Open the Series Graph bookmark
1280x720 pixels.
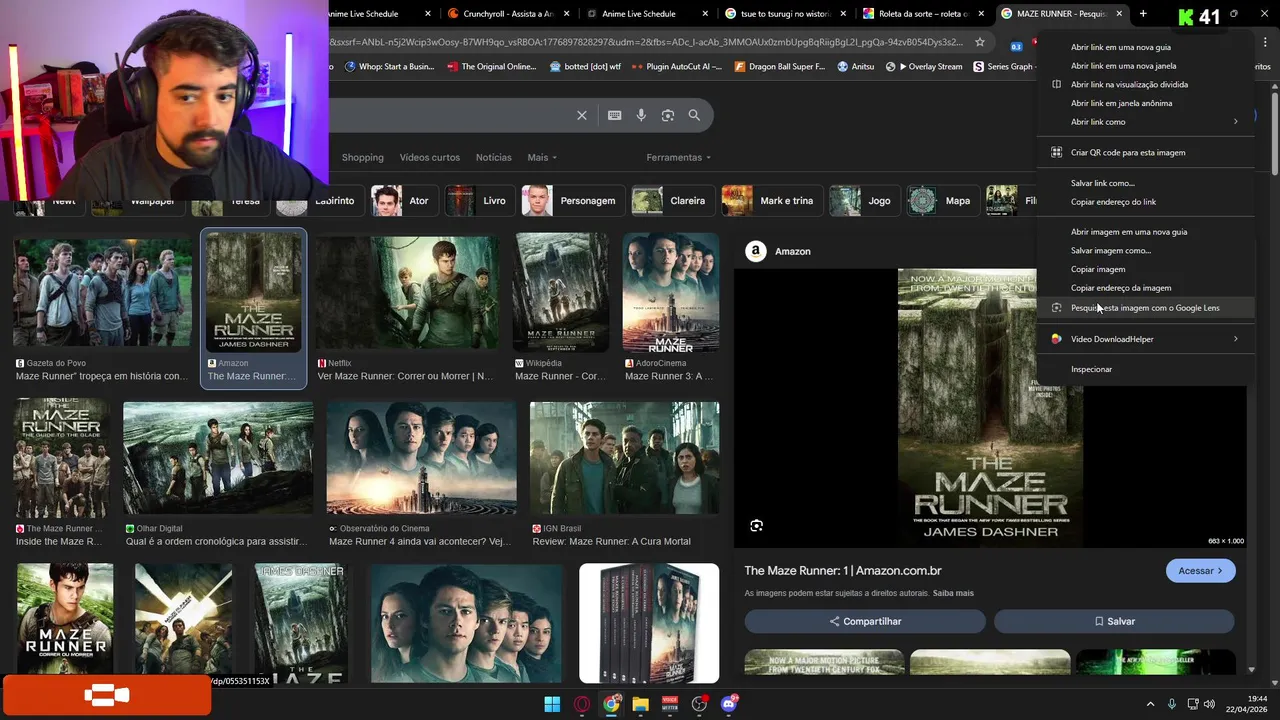[x=1003, y=67]
